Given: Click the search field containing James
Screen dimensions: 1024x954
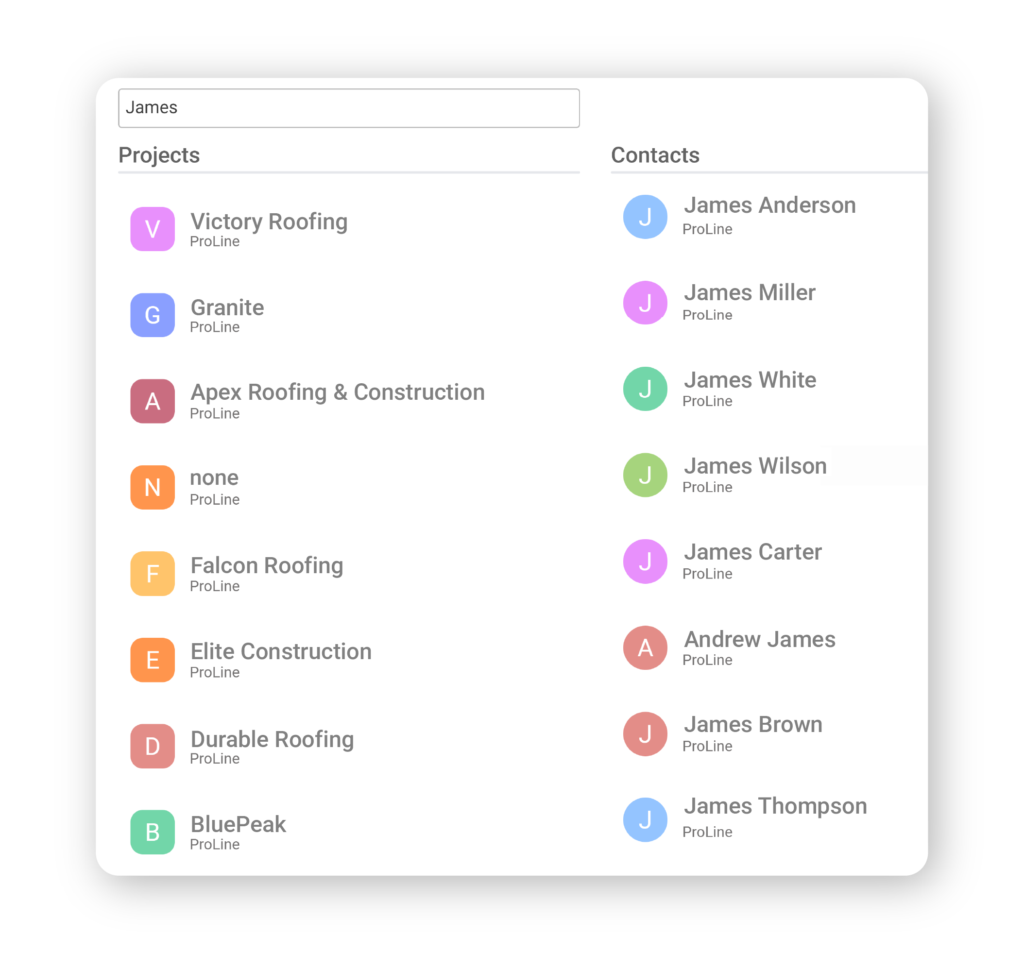Looking at the screenshot, I should pyautogui.click(x=349, y=108).
